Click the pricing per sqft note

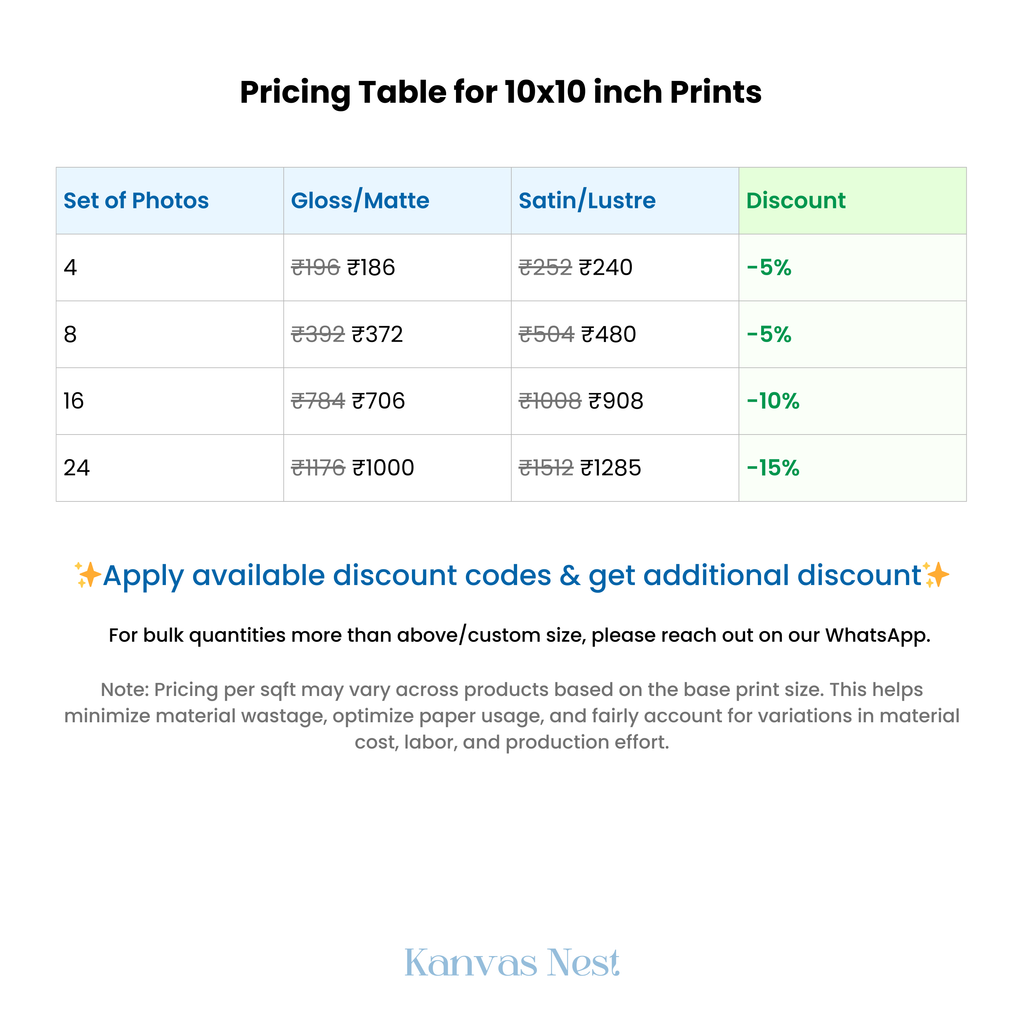[511, 716]
